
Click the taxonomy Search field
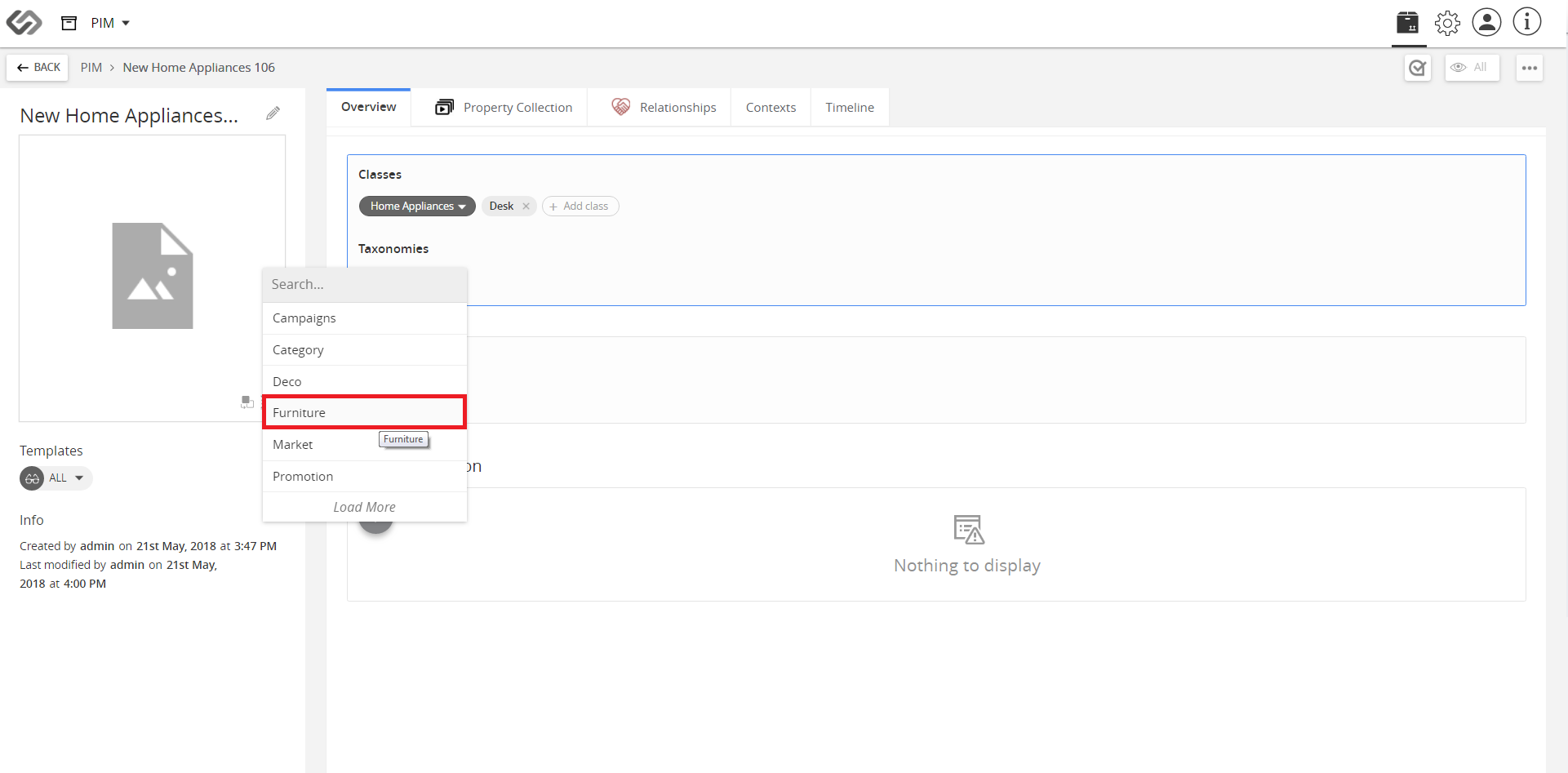click(365, 285)
